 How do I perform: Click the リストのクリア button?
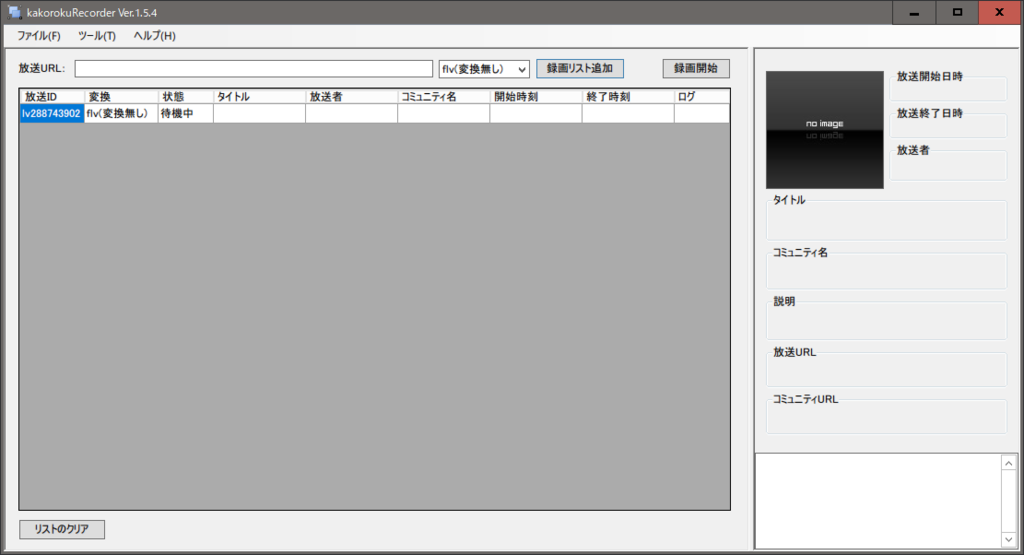(x=62, y=529)
